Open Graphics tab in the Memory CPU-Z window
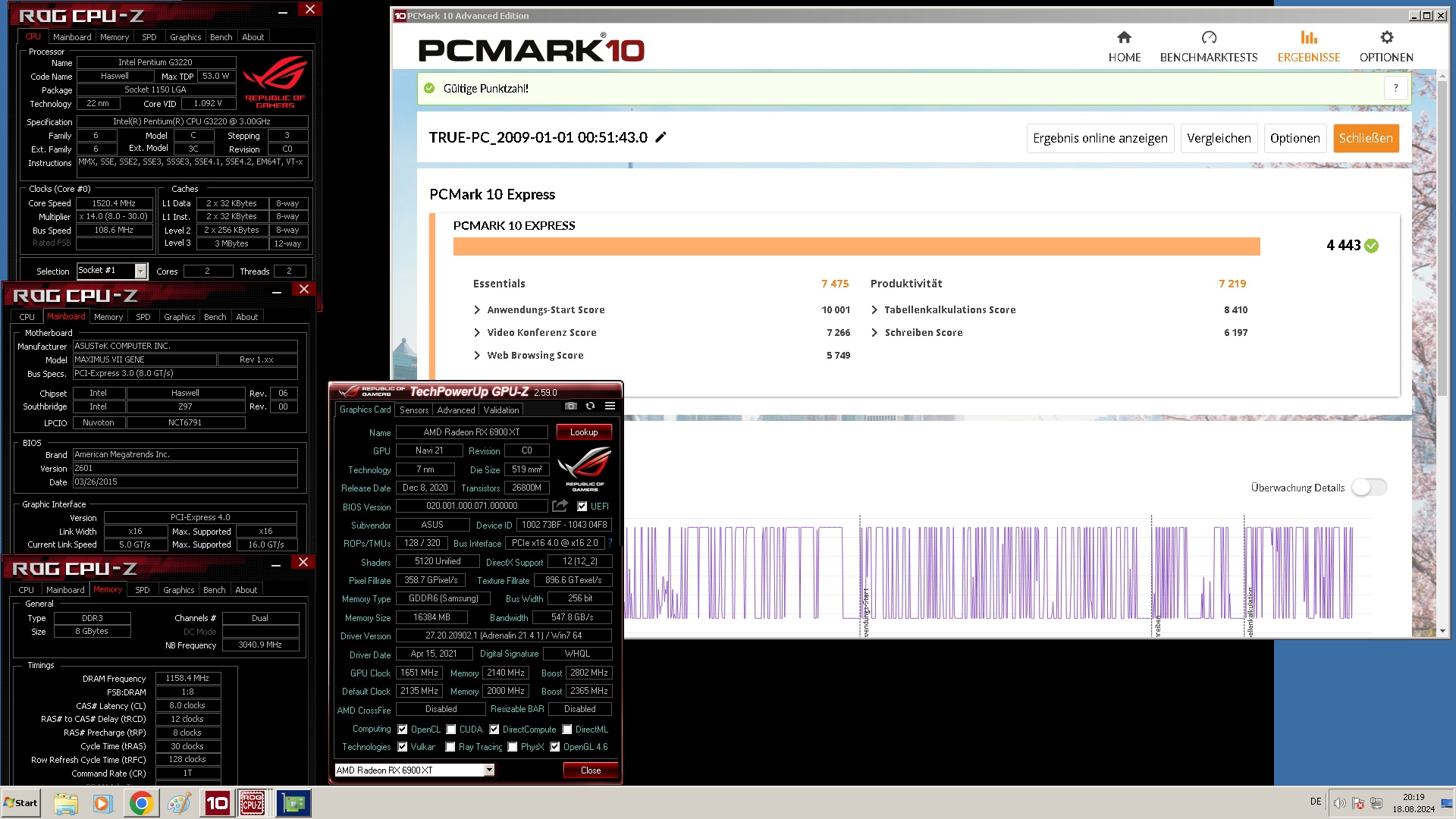The image size is (1456, 819). coord(179,590)
